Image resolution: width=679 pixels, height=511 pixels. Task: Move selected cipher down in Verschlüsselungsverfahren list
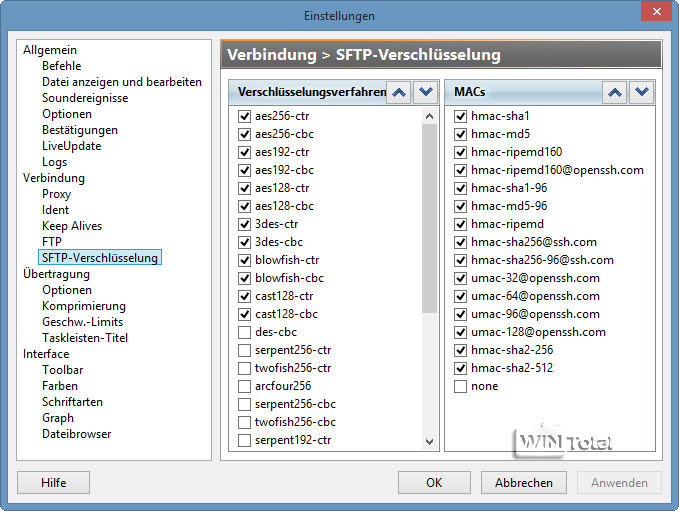(x=426, y=92)
